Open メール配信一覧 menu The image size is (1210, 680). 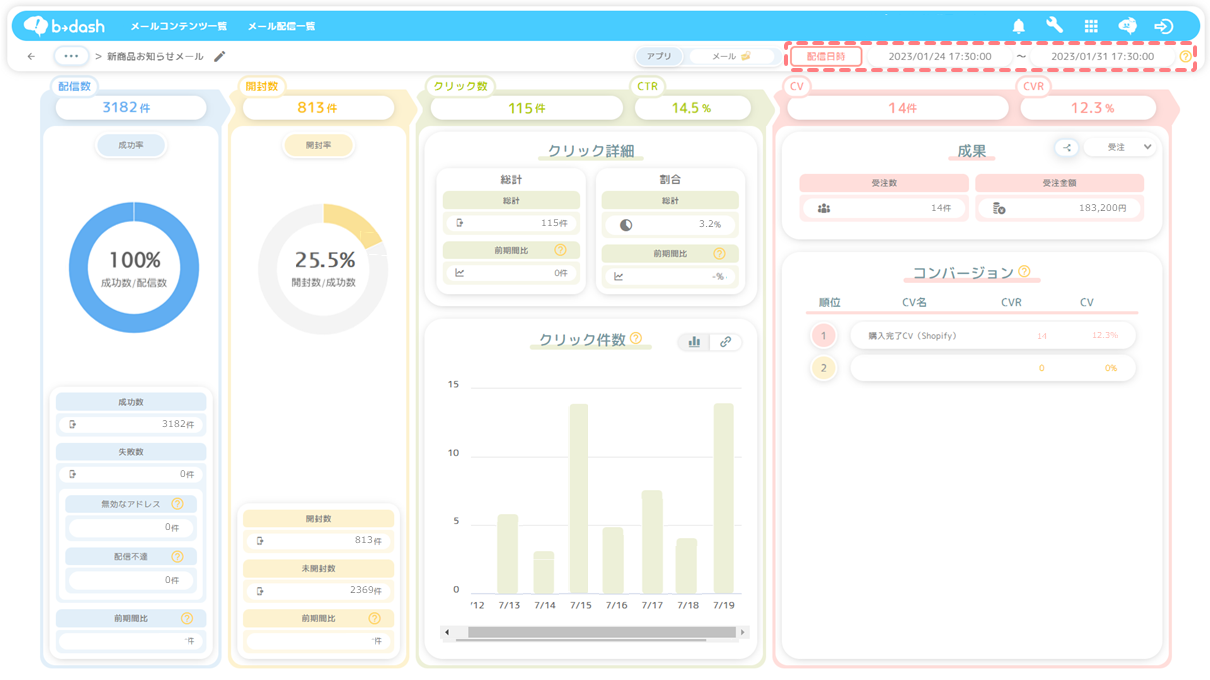[x=281, y=27]
